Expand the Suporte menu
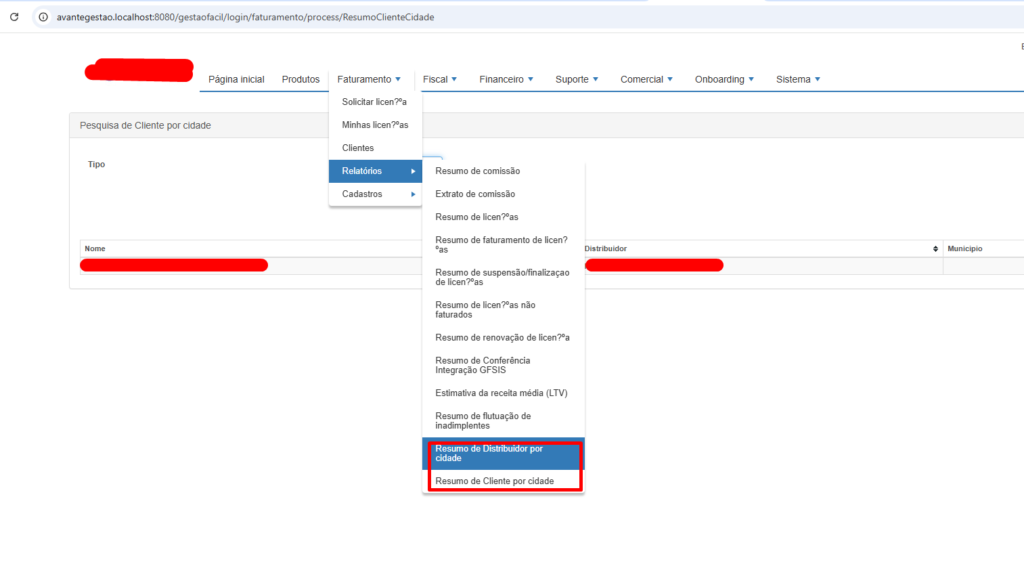Screen dimensions: 1024x587 (577, 79)
